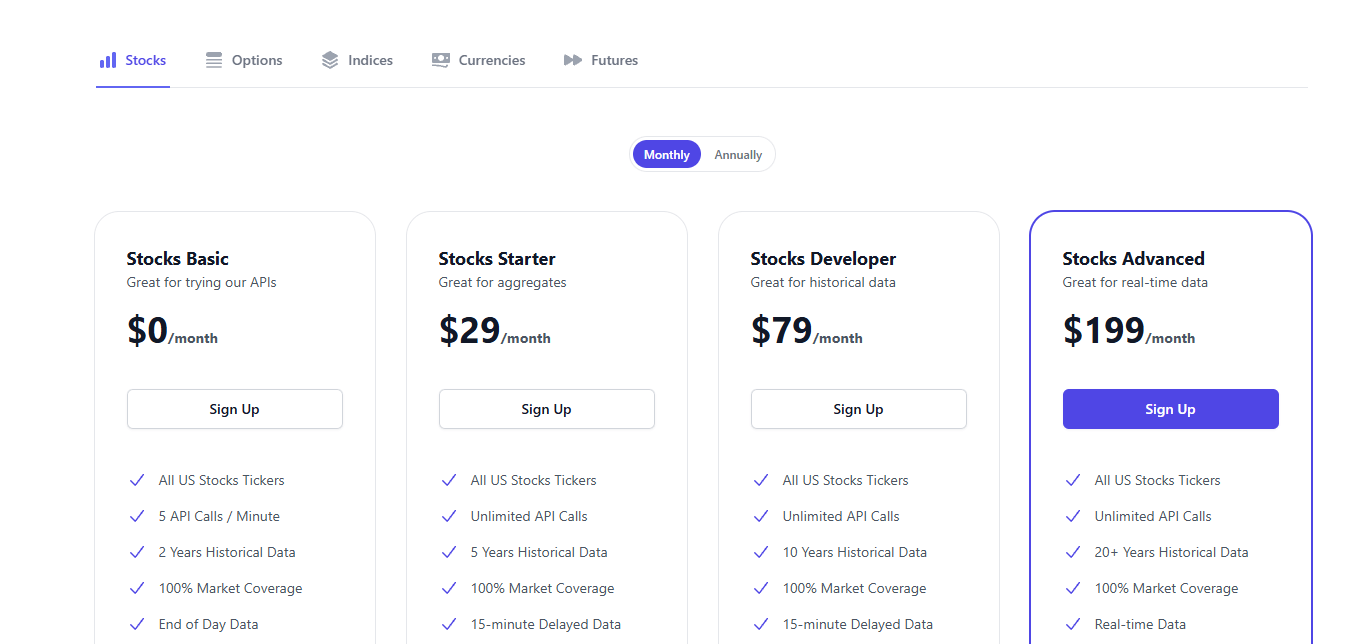Click the checkmark next to End of Day Data
The width and height of the screenshot is (1359, 644).
(x=137, y=623)
